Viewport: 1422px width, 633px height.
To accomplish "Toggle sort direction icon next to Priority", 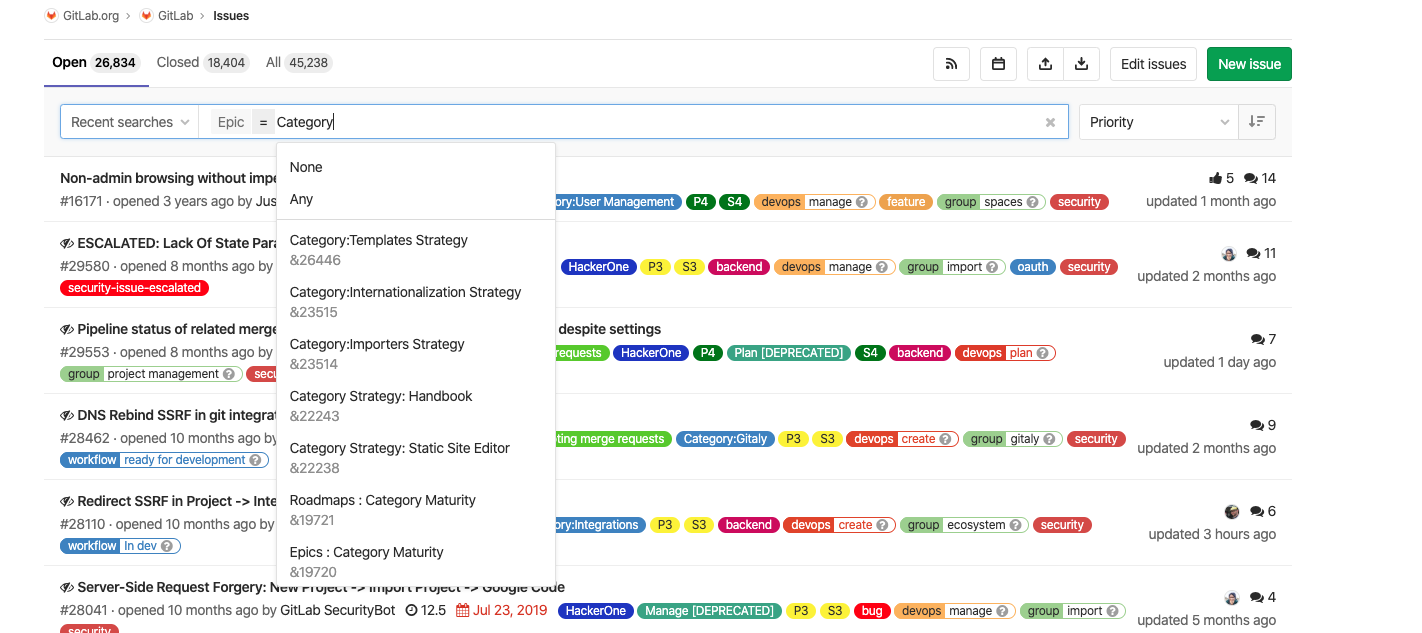I will pos(1257,122).
